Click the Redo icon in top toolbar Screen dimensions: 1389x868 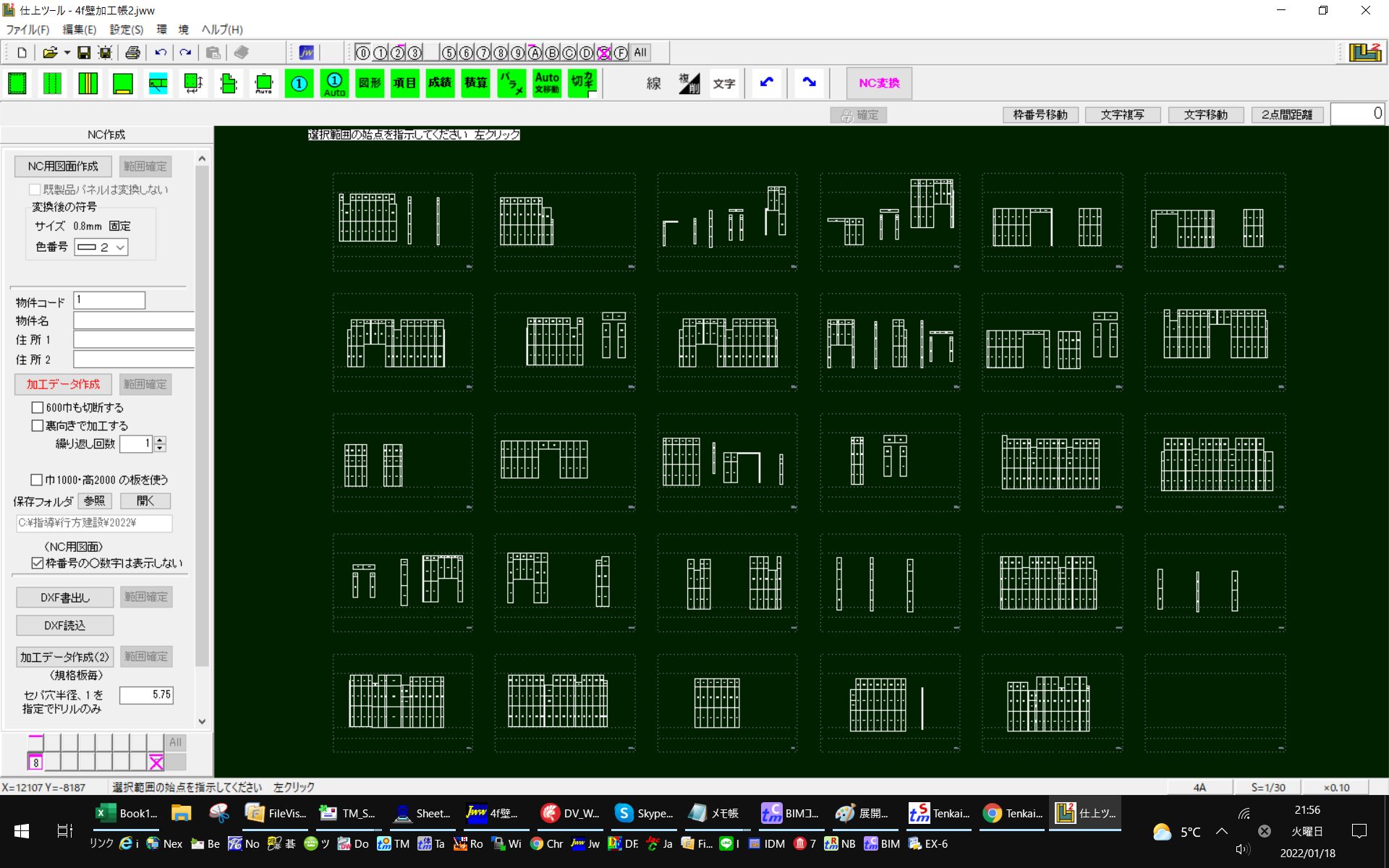click(186, 53)
